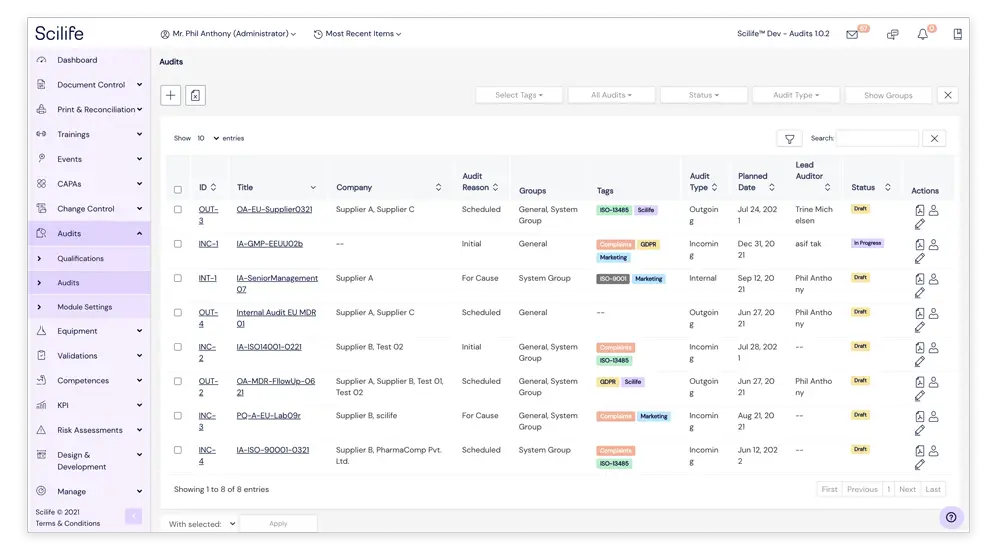Image resolution: width=1000 pixels, height=560 pixels.
Task: Select Module Settings submenu item
Action: pyautogui.click(x=89, y=307)
